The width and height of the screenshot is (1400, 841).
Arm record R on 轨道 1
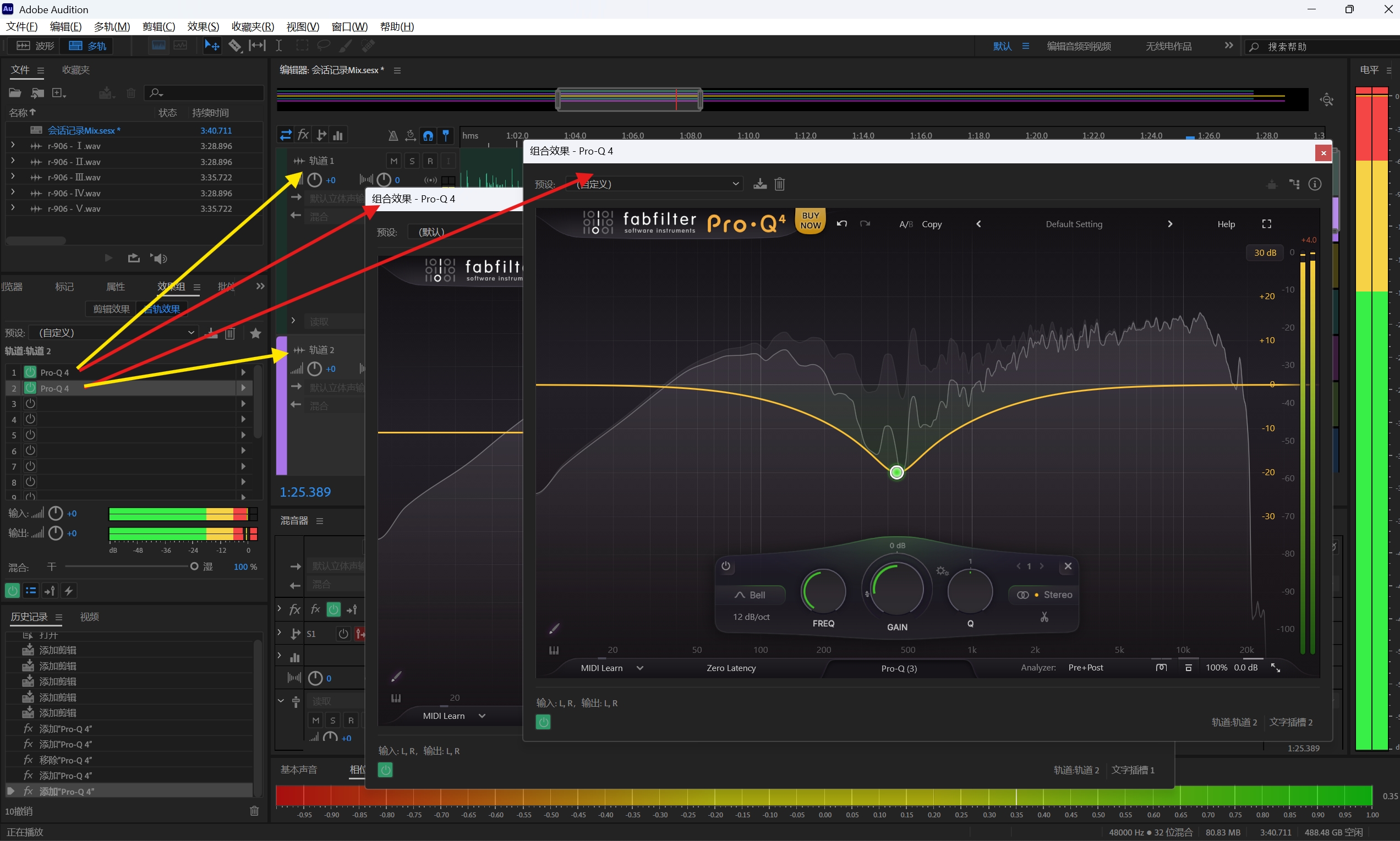tap(430, 161)
